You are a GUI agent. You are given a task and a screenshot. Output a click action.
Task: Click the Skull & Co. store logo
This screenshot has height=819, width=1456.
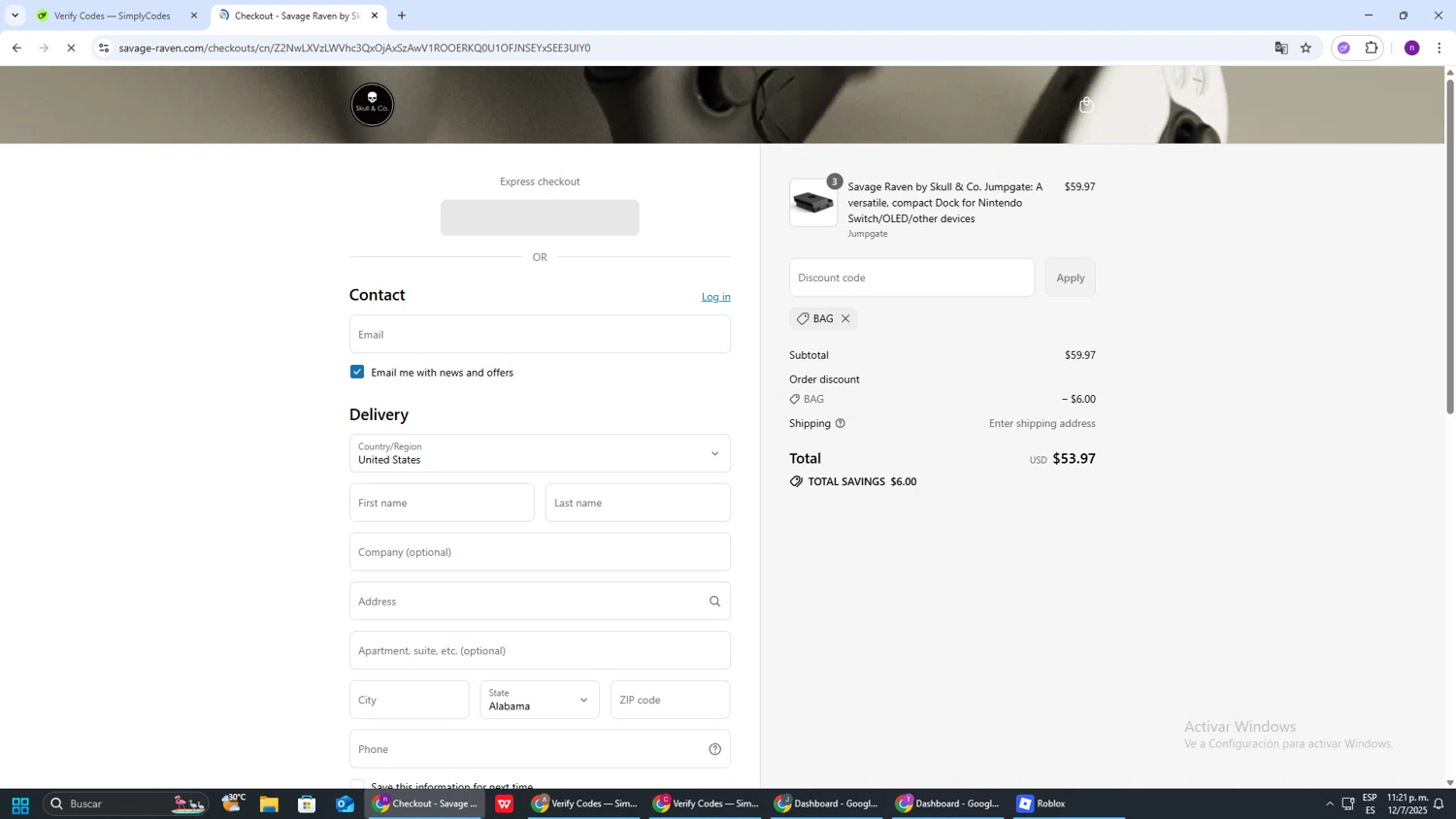point(372,105)
